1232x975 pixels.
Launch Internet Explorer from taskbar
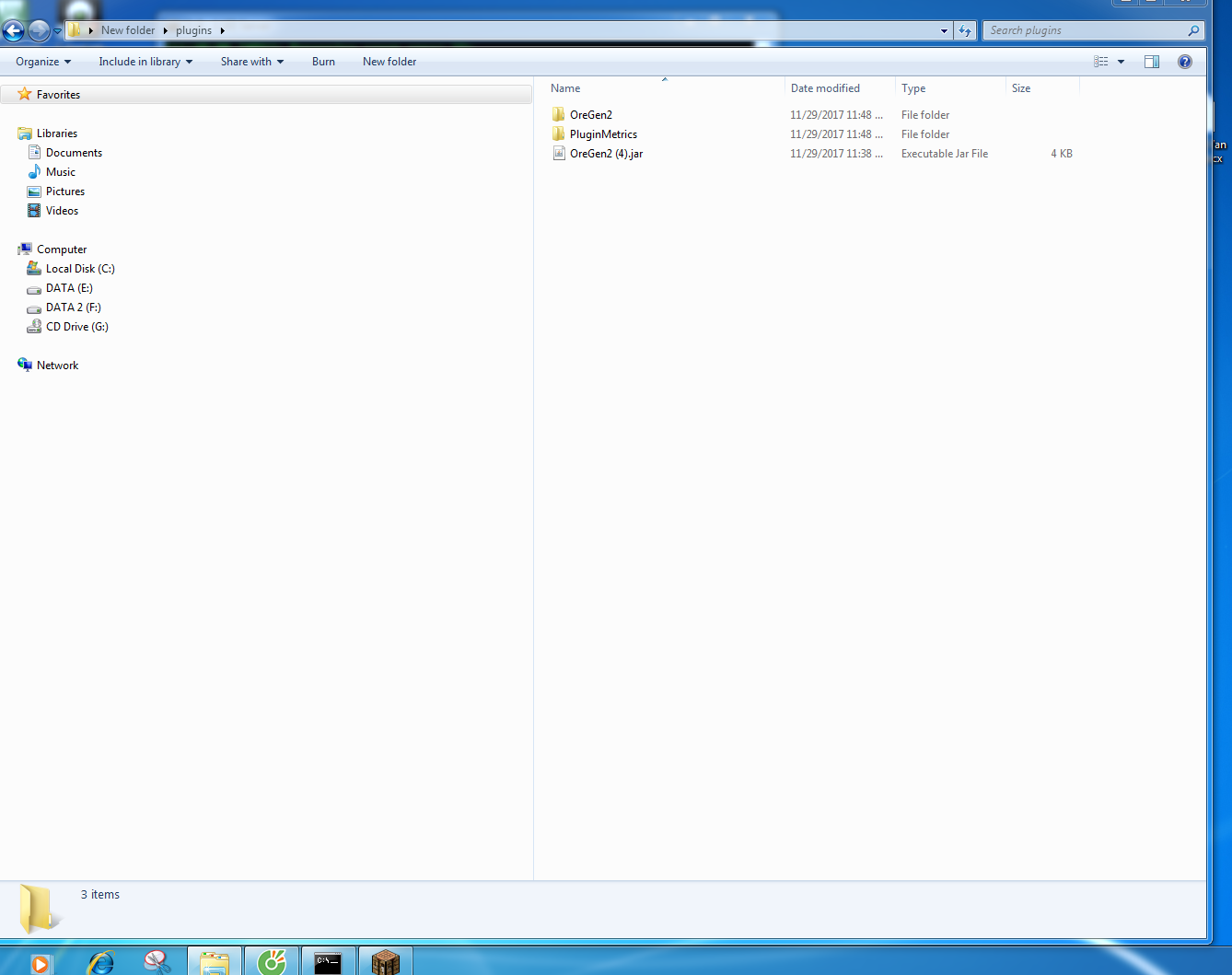tap(100, 962)
